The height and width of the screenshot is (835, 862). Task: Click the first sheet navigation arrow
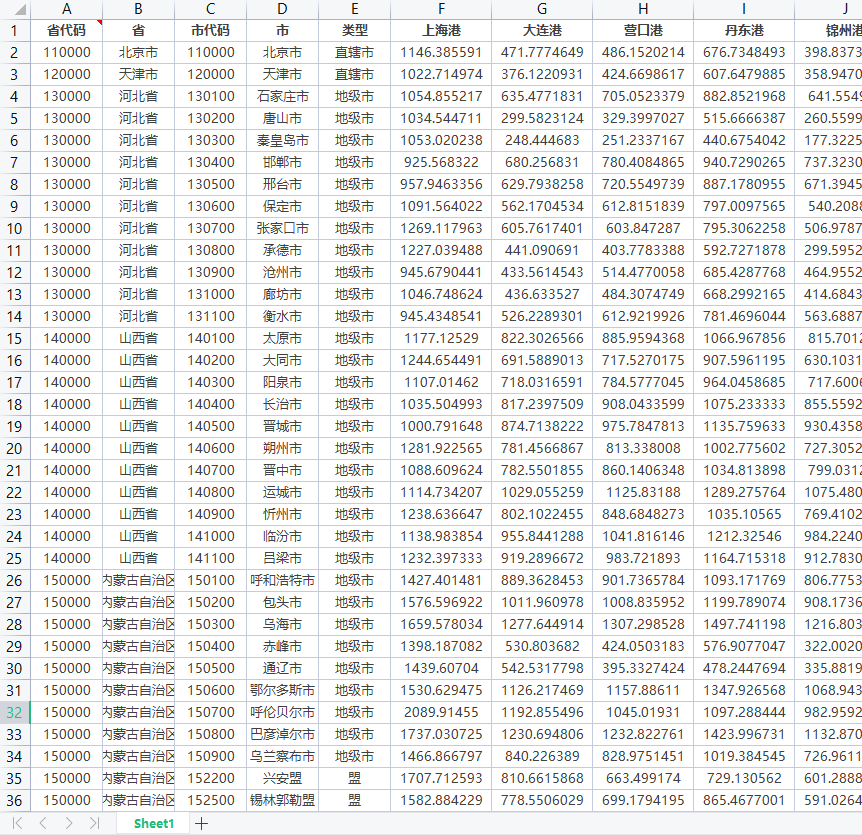tap(18, 823)
